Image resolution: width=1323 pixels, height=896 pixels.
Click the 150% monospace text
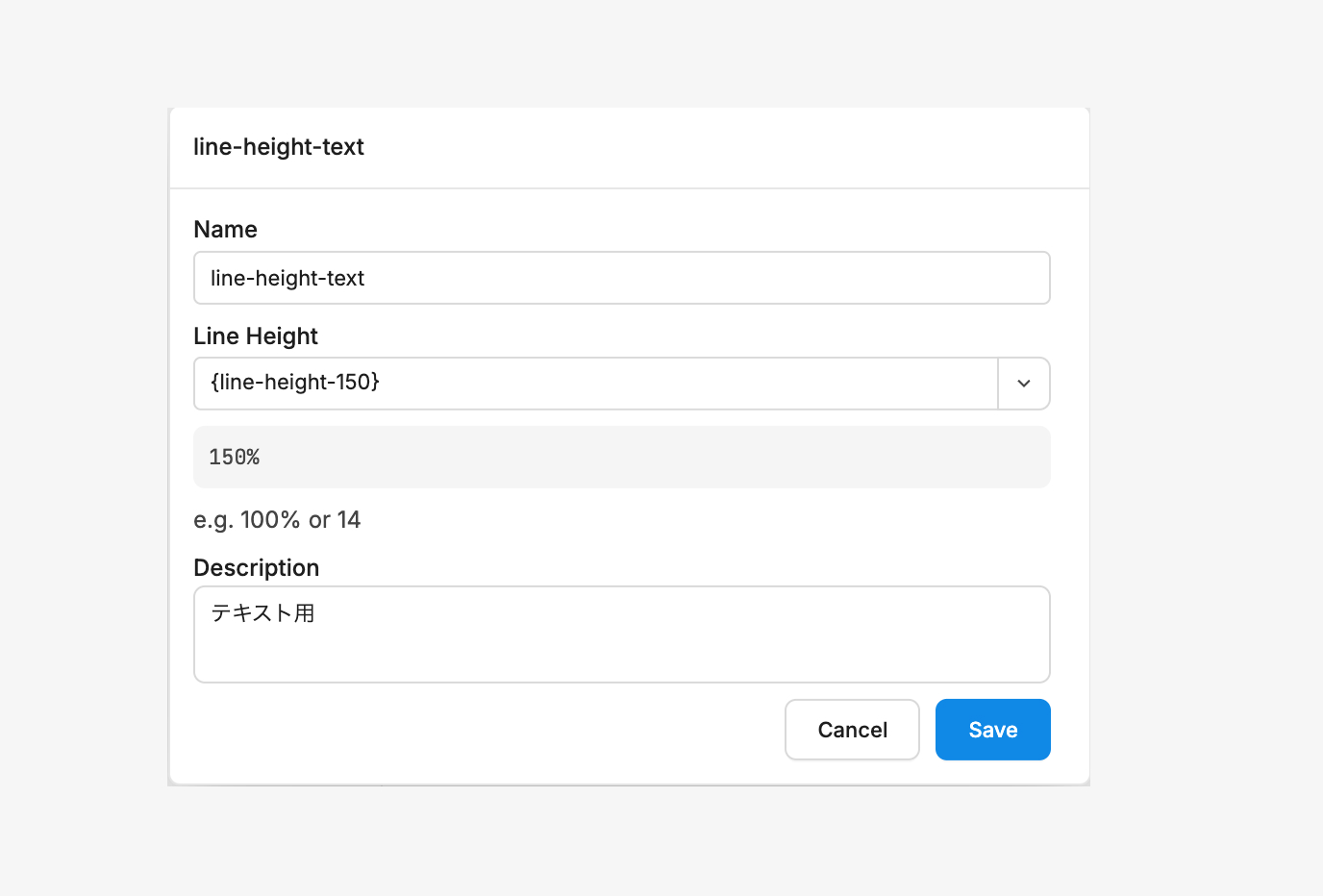coord(235,458)
